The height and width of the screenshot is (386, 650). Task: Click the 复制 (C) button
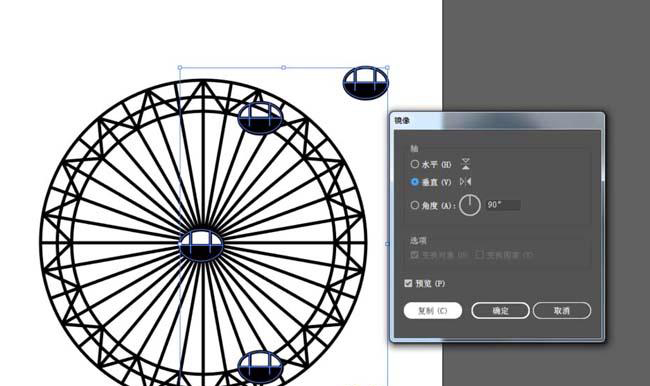(x=433, y=311)
